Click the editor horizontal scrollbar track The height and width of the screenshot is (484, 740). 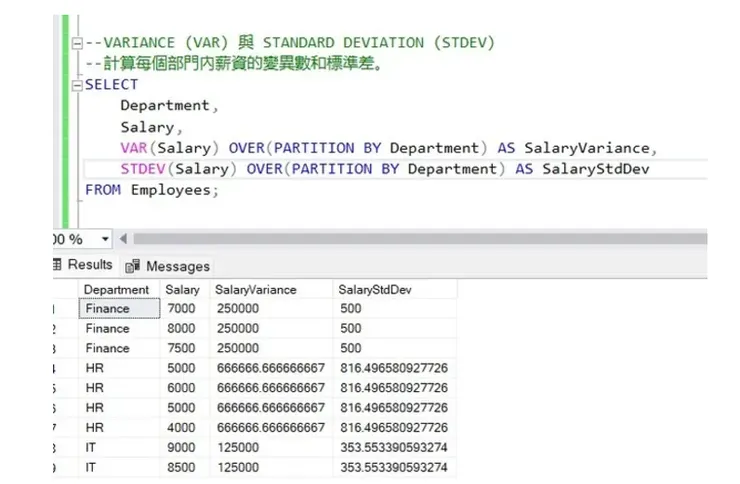[x=420, y=239]
